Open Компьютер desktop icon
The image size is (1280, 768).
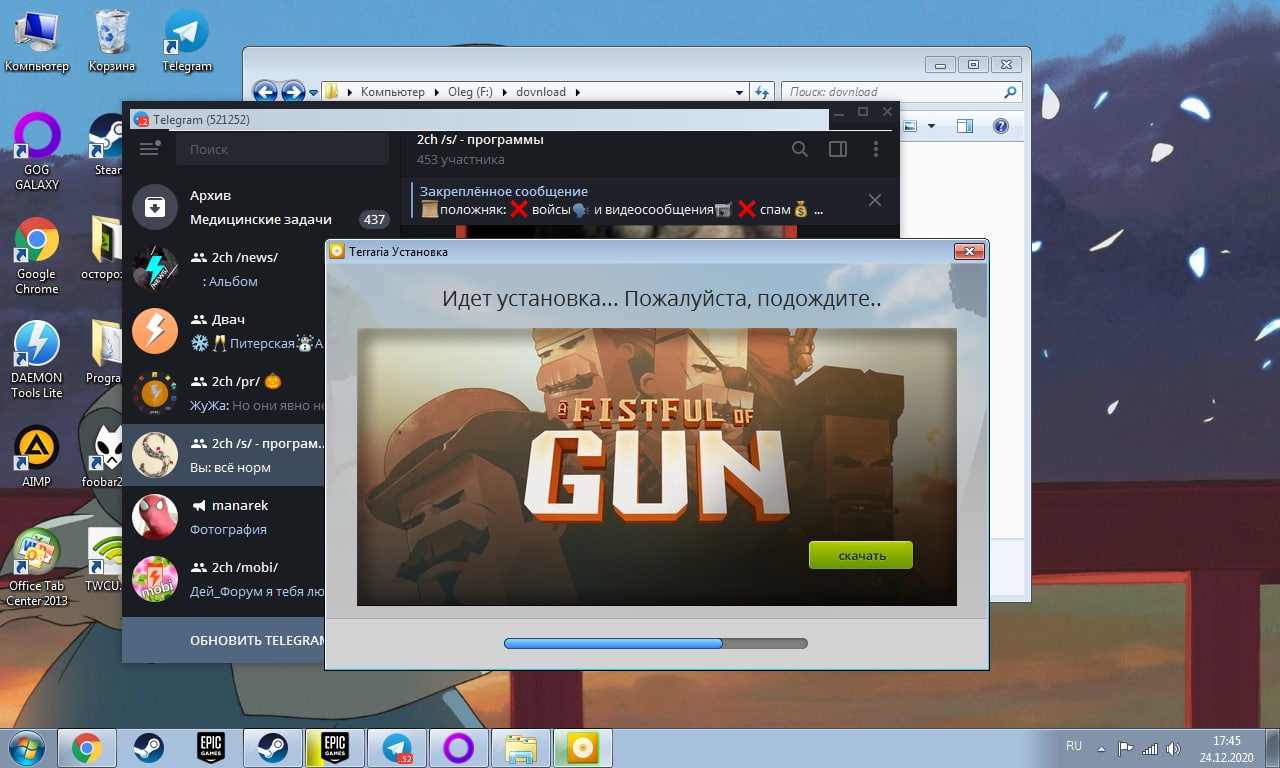tap(37, 42)
